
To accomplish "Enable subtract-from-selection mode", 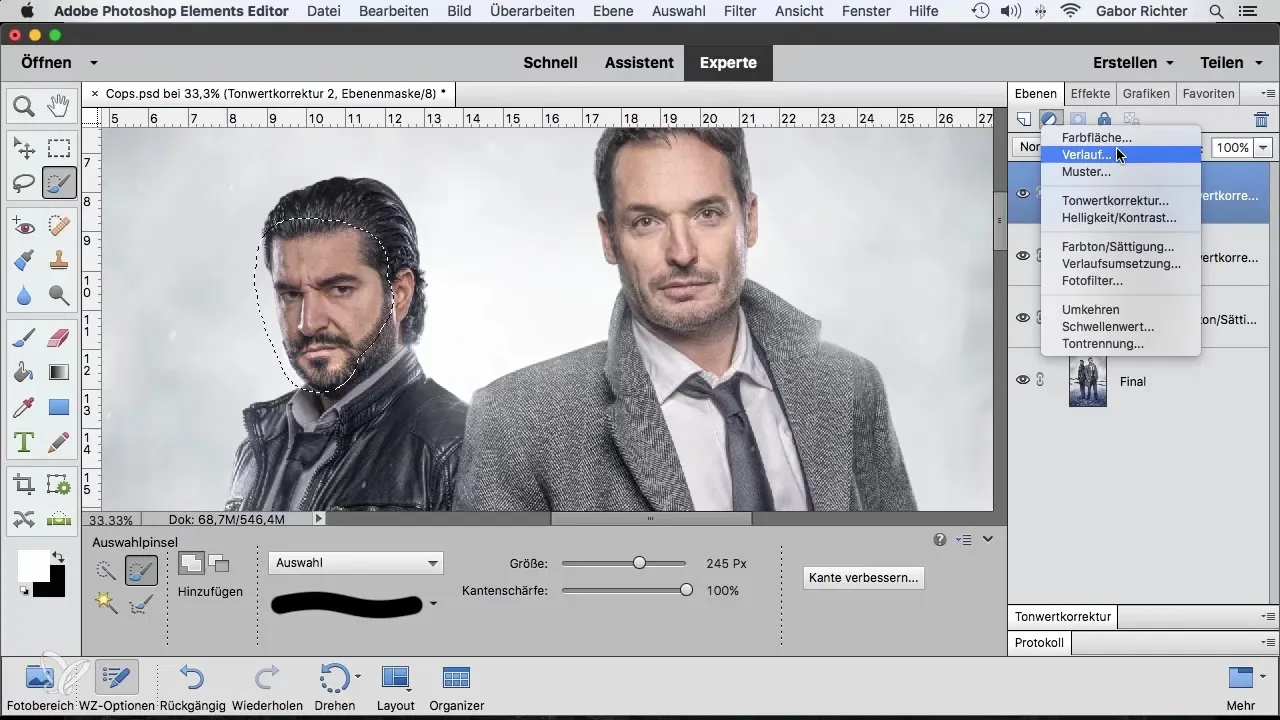I will [218, 562].
